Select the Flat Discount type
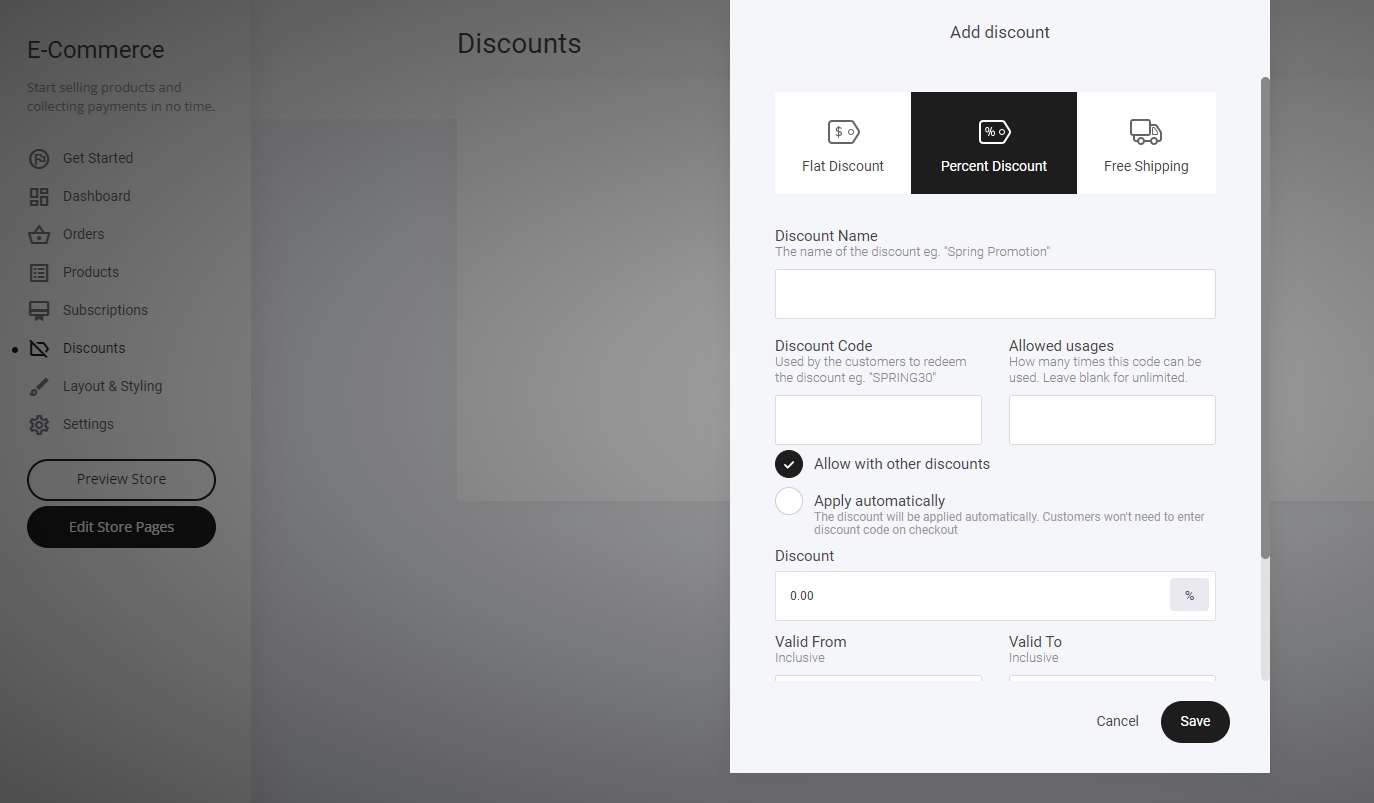1374x803 pixels. 843,143
